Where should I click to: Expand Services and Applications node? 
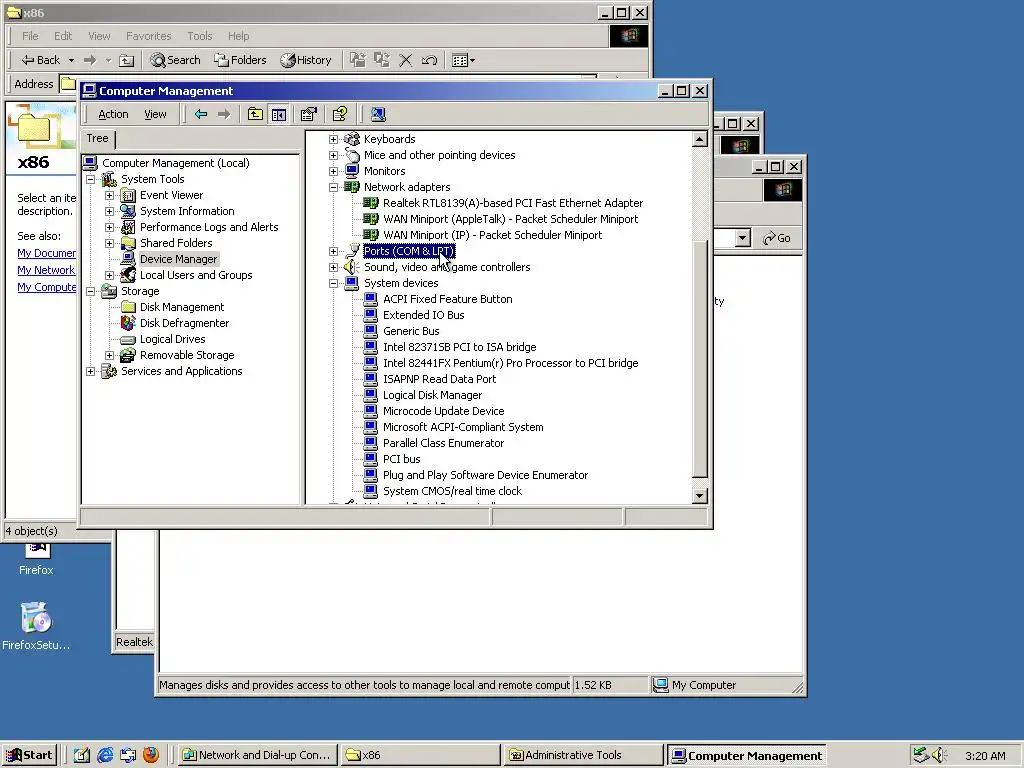click(x=91, y=372)
